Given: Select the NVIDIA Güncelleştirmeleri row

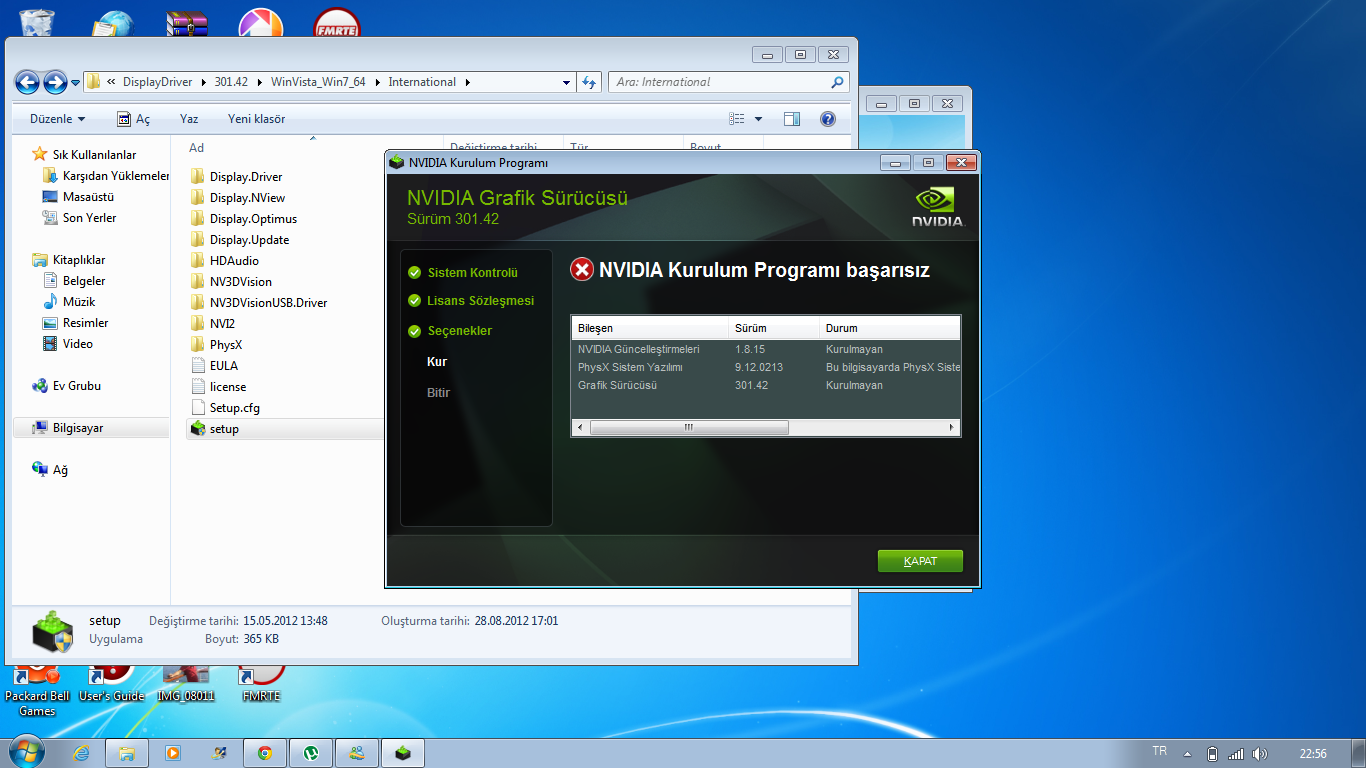Looking at the screenshot, I should pyautogui.click(x=765, y=350).
